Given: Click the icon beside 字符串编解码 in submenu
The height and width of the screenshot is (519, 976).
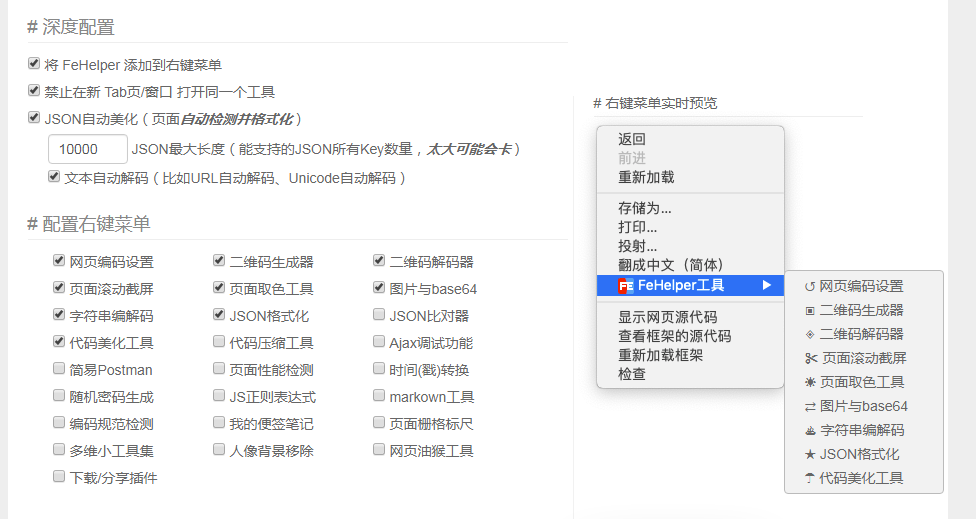Looking at the screenshot, I should (810, 431).
